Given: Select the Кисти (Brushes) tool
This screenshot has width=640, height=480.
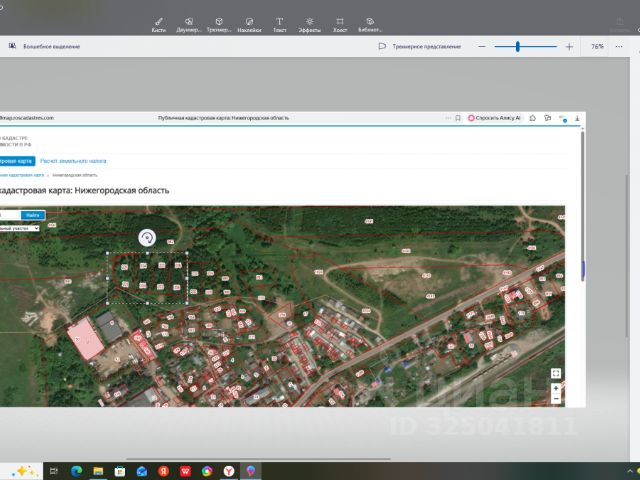Looking at the screenshot, I should [158, 23].
